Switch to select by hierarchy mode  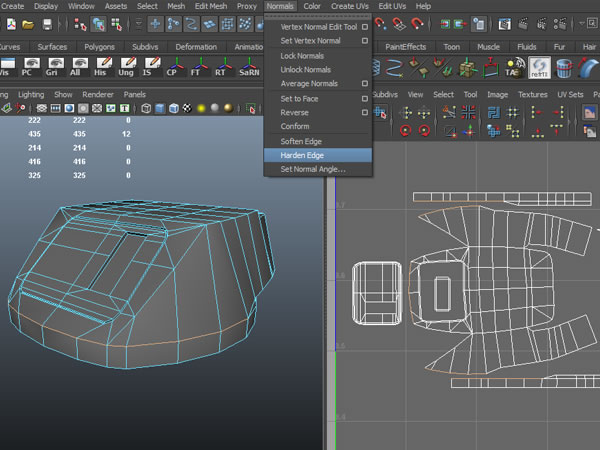[80, 24]
